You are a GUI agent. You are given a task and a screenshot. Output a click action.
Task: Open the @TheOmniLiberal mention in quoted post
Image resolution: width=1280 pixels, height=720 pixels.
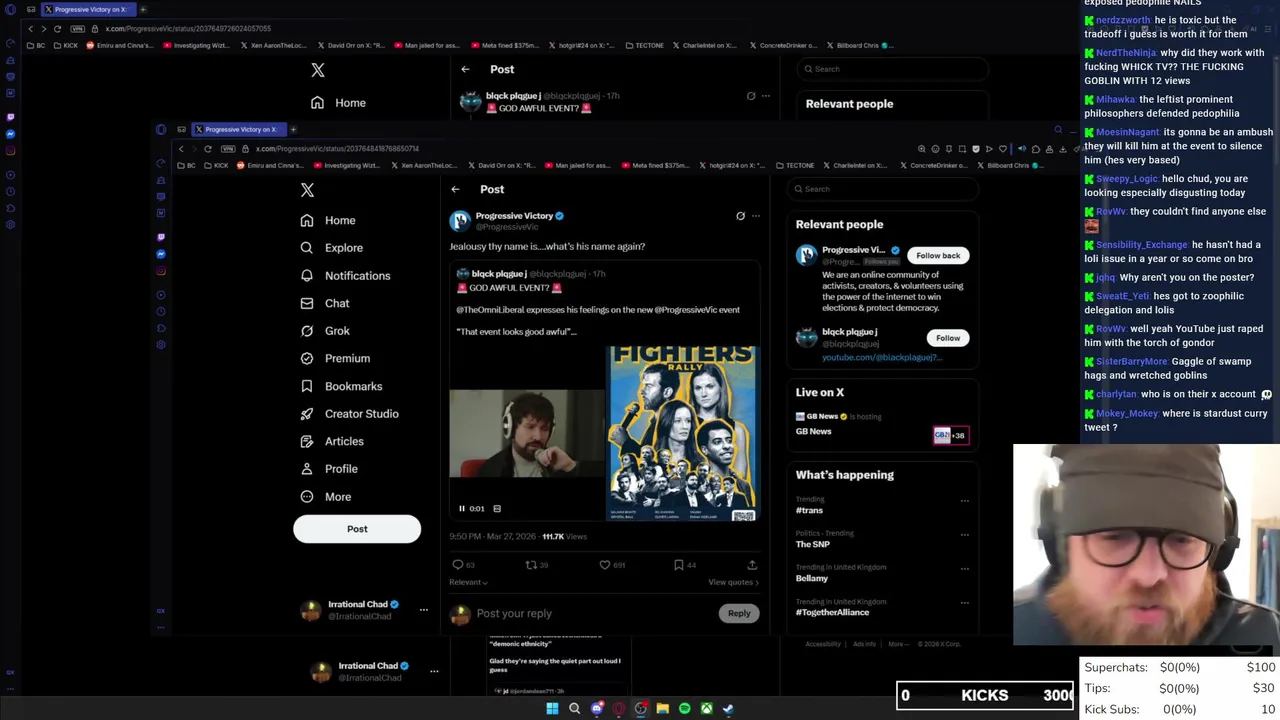(x=488, y=310)
